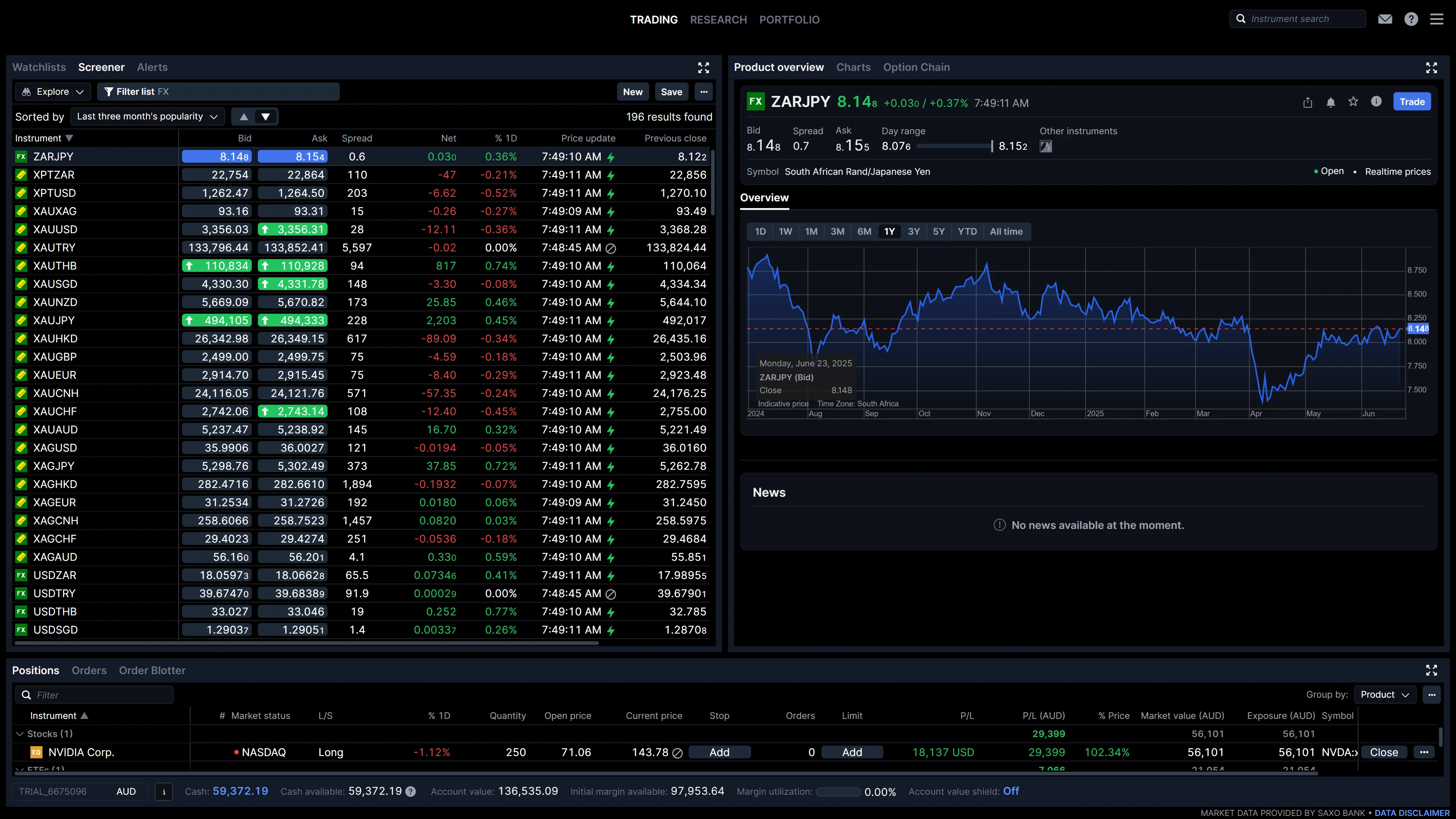Viewport: 1456px width, 819px height.
Task: Open the Last three month's popularity dropdown
Action: (147, 117)
